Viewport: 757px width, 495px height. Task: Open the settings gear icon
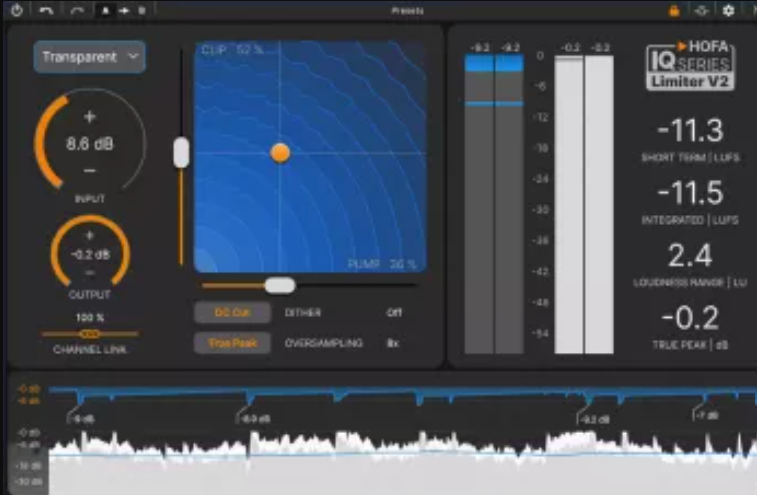click(x=729, y=11)
